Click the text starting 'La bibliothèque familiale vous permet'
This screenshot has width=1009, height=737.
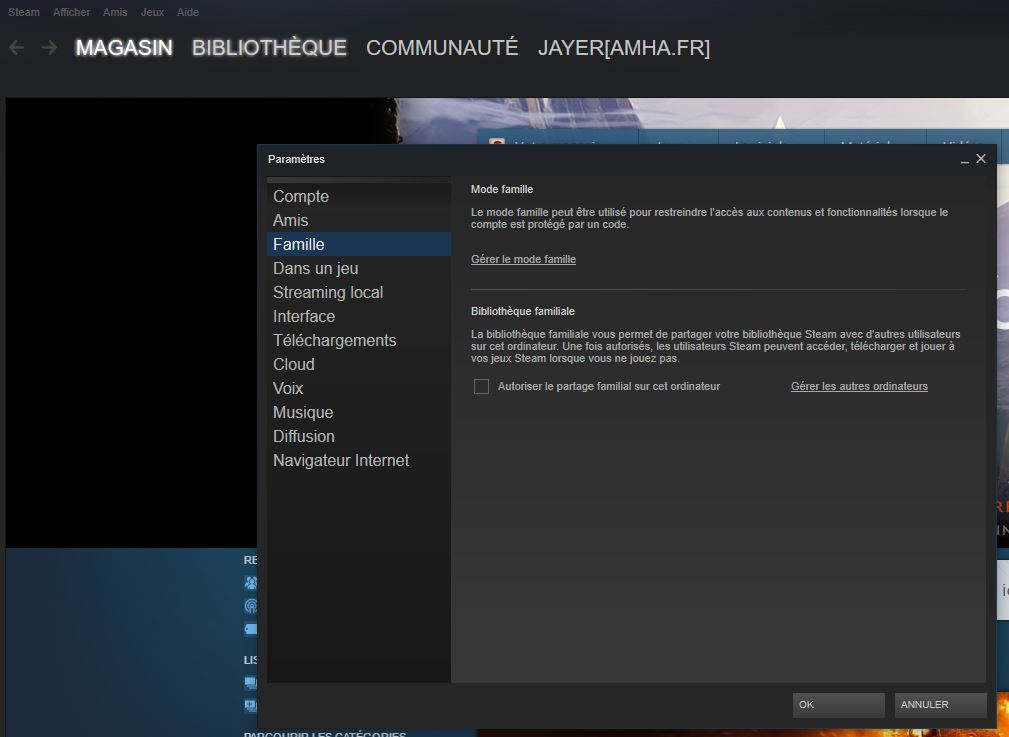[x=716, y=346]
